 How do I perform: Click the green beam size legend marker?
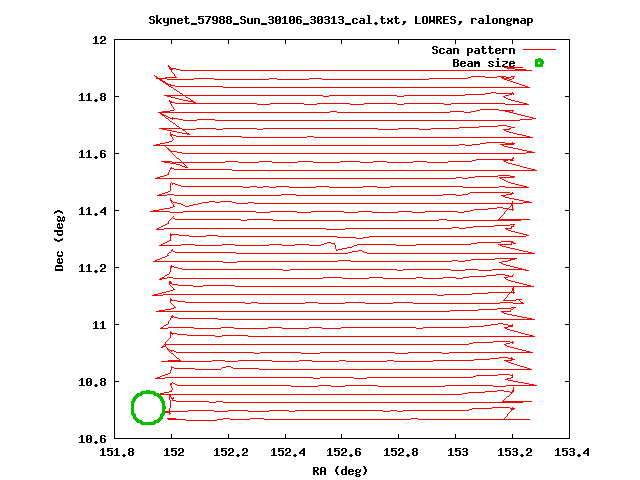coord(539,62)
